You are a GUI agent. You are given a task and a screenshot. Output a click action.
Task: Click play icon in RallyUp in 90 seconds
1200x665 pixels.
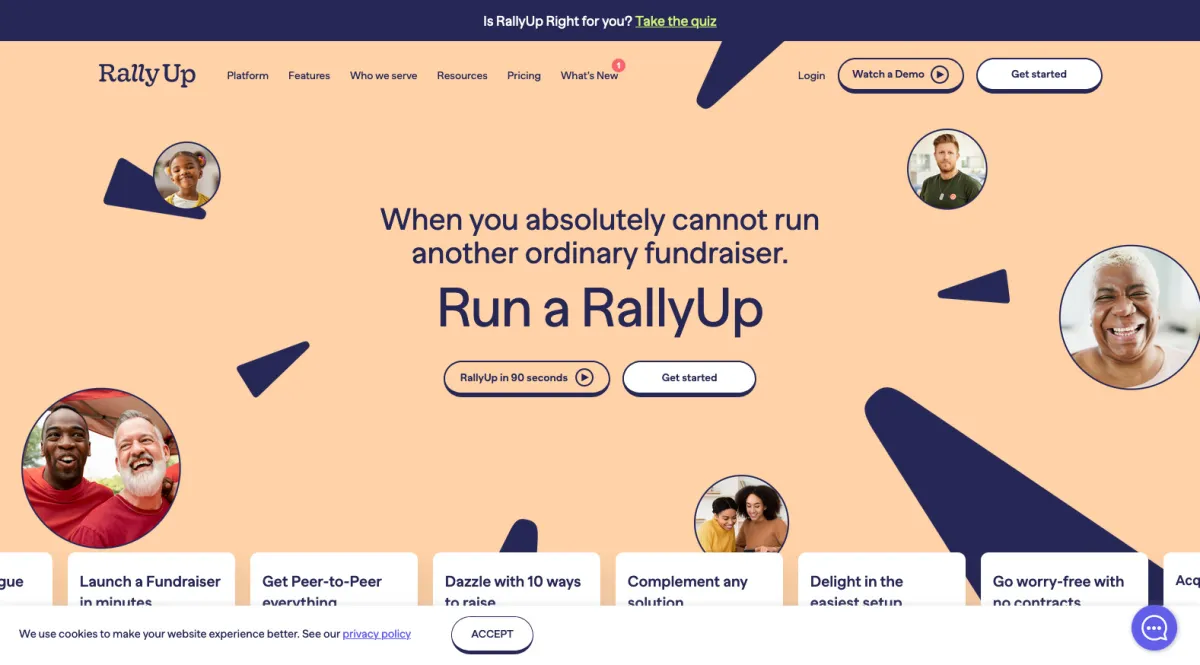(x=585, y=378)
